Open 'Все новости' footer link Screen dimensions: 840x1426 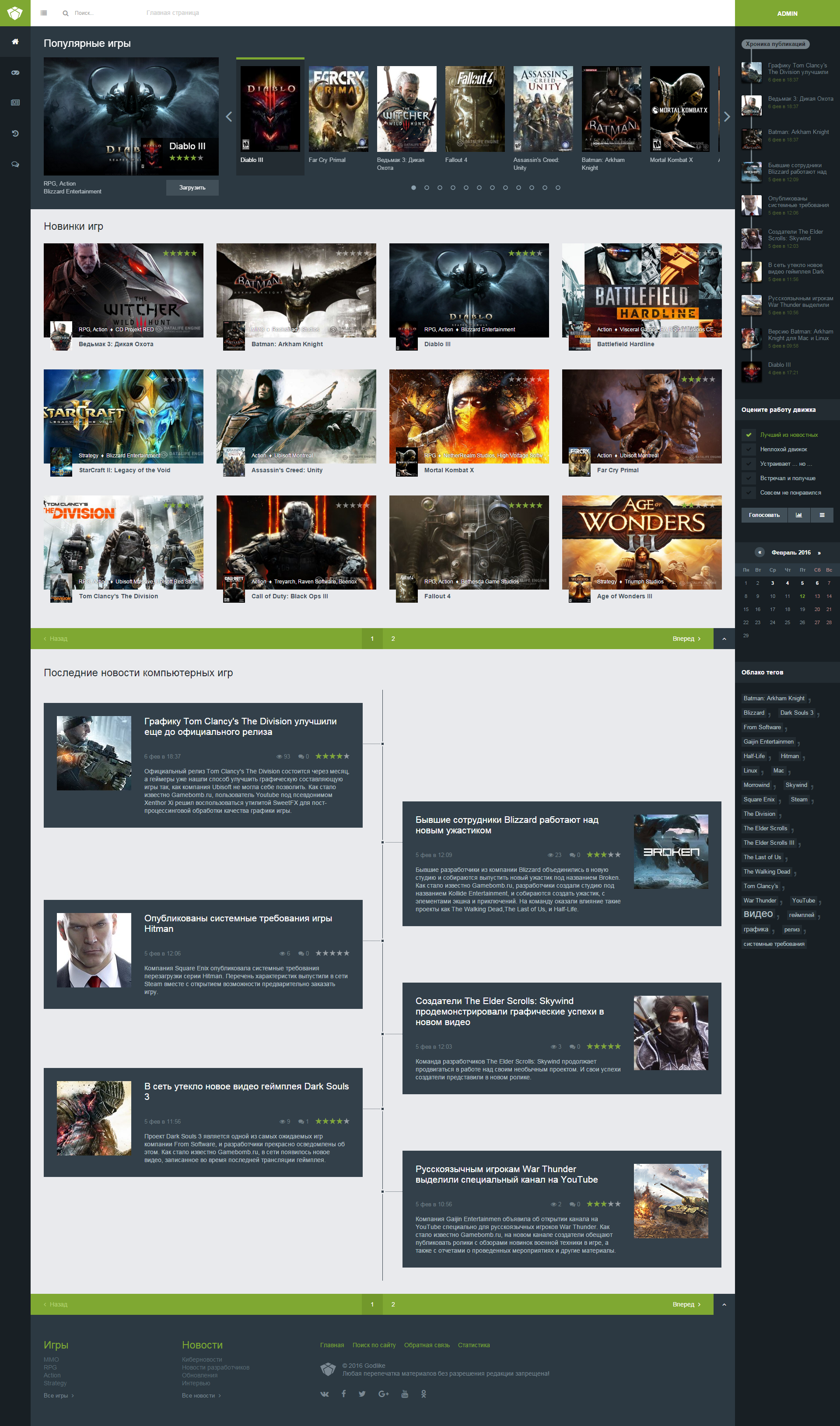tap(201, 1395)
